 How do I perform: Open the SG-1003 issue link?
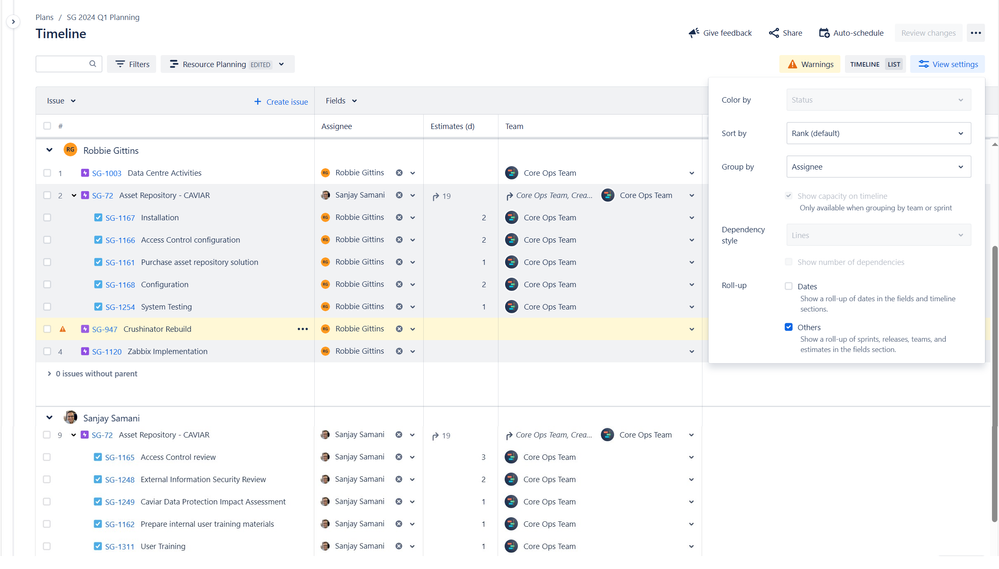click(x=106, y=174)
